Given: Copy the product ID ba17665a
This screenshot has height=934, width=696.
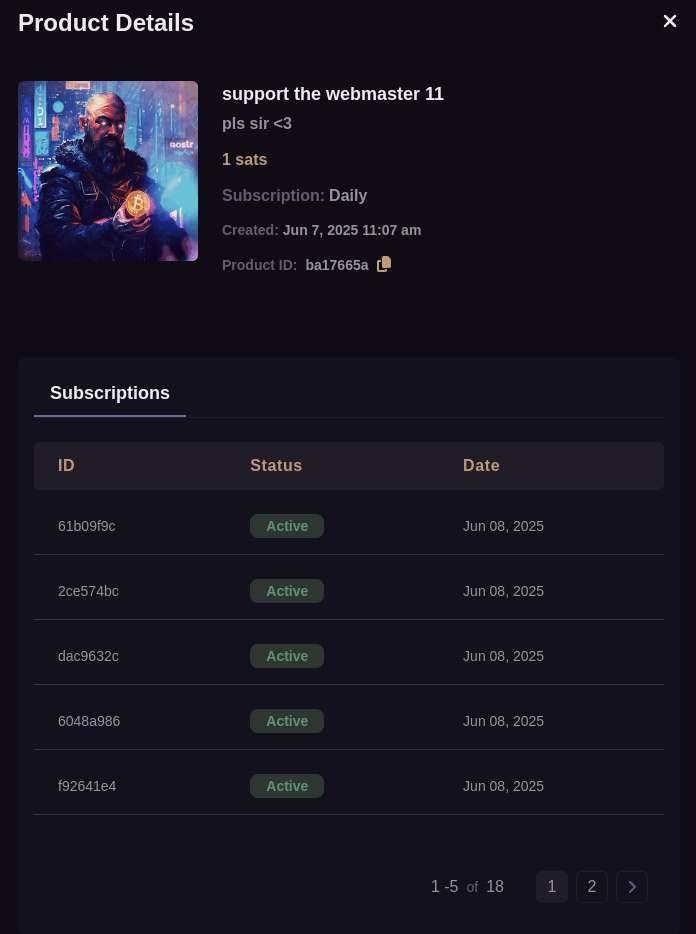Looking at the screenshot, I should click(x=384, y=264).
